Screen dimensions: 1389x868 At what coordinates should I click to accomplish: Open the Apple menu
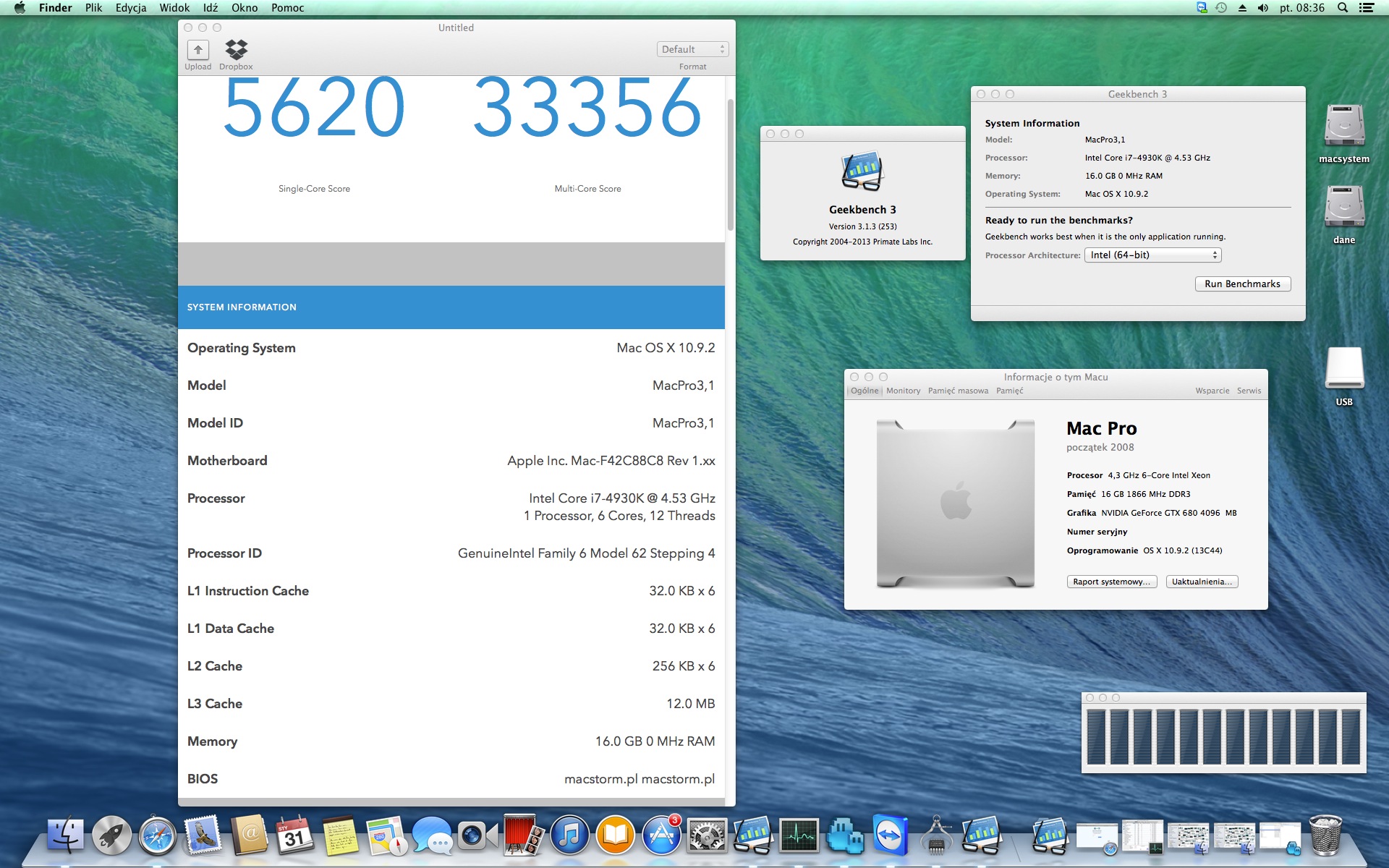click(20, 8)
